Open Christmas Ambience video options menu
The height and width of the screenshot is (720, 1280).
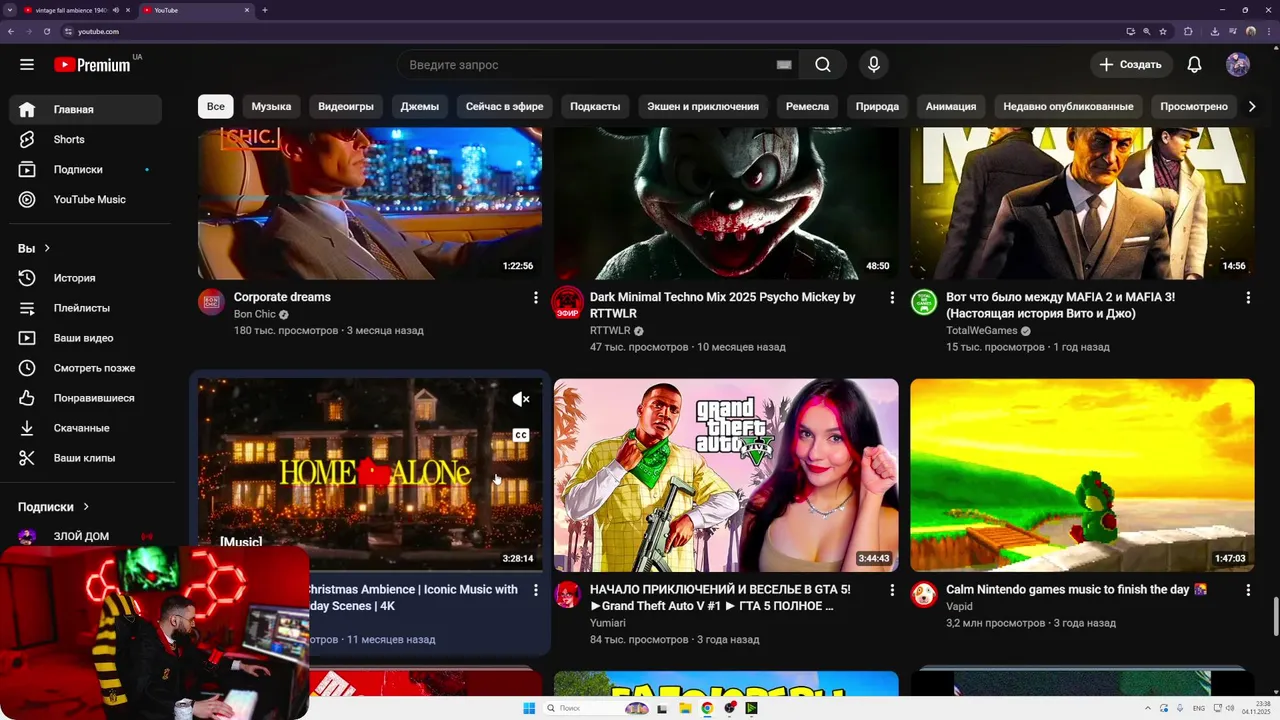536,590
